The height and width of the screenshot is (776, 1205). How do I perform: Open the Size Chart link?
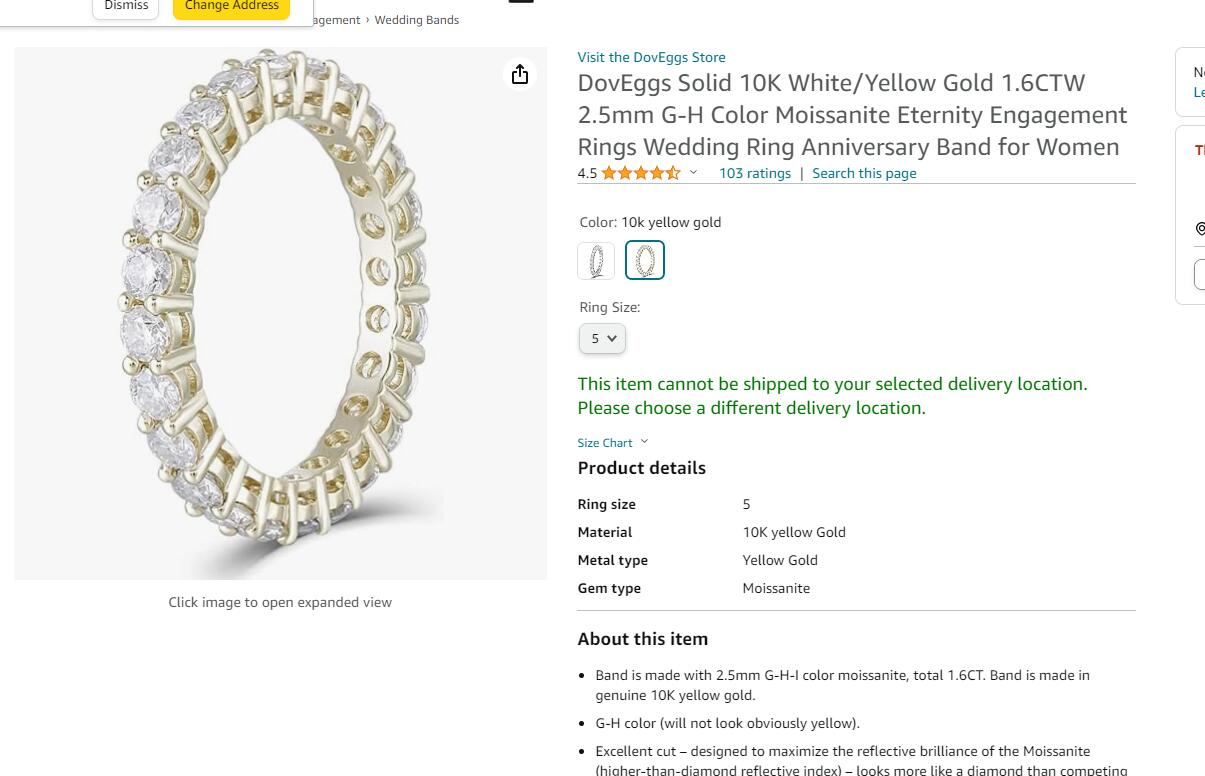pos(605,443)
